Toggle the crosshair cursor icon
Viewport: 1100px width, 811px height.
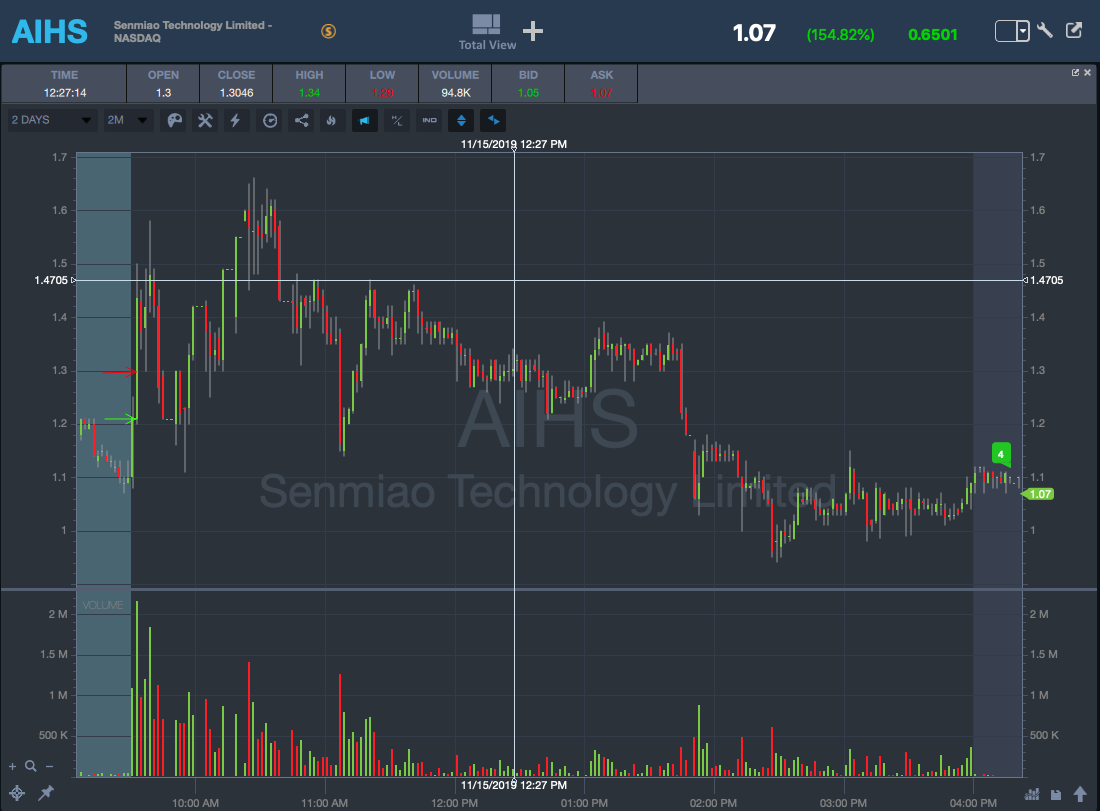pos(17,793)
